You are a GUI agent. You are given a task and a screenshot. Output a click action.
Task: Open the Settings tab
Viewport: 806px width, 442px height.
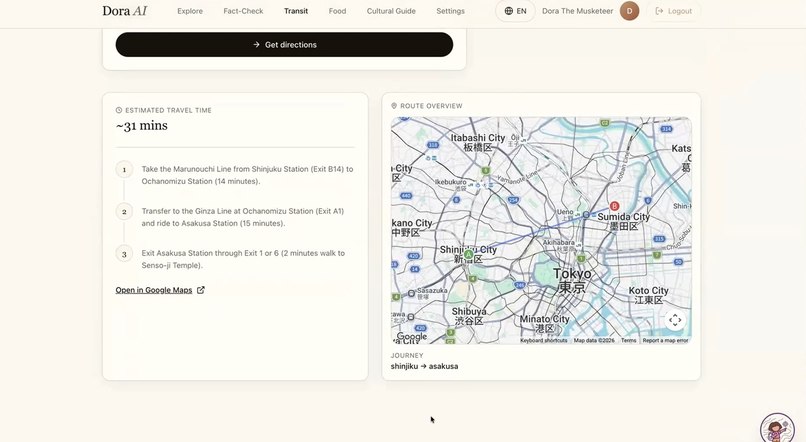(450, 11)
